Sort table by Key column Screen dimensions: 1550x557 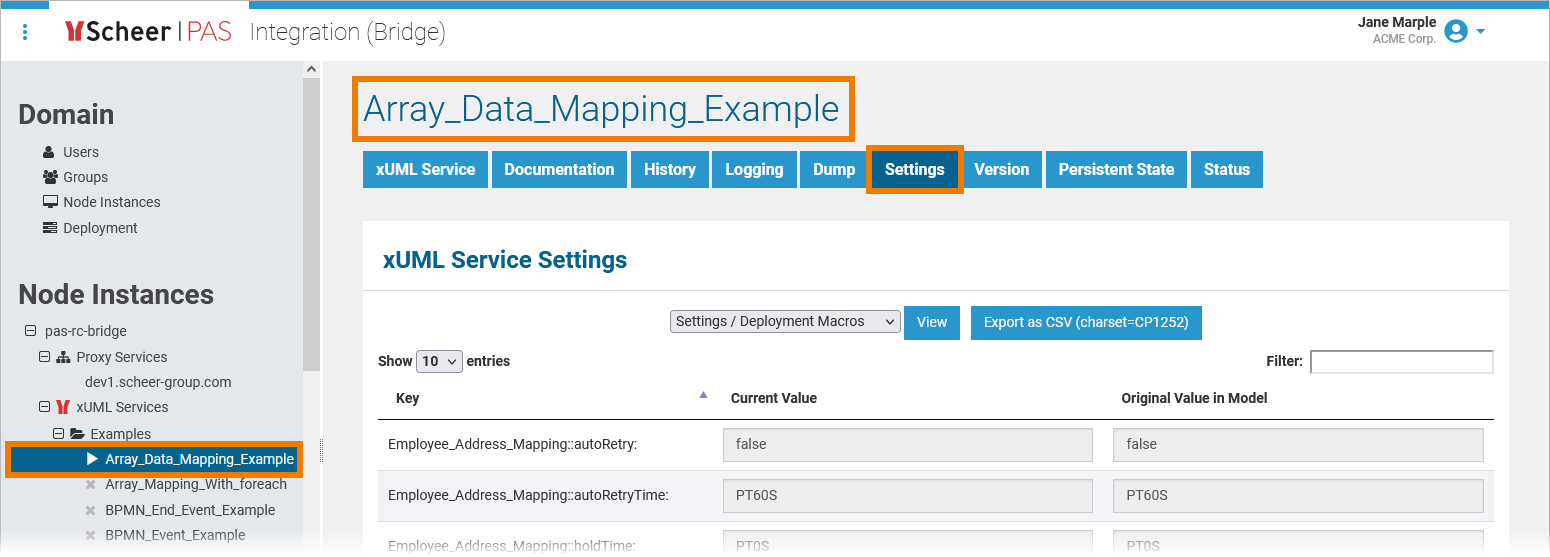tap(408, 398)
